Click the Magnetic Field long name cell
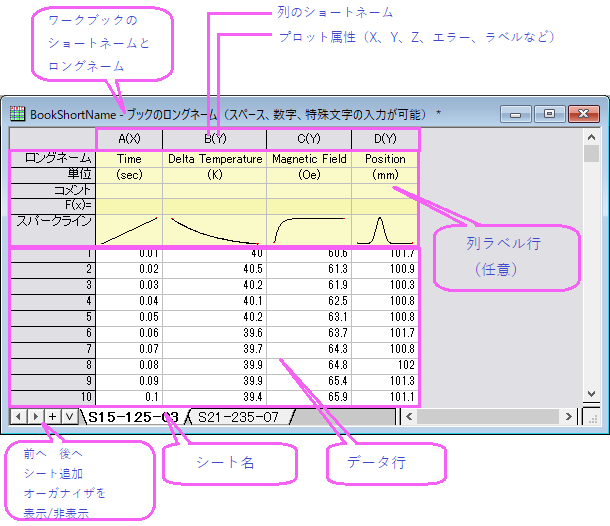The image size is (610, 526). [309, 159]
